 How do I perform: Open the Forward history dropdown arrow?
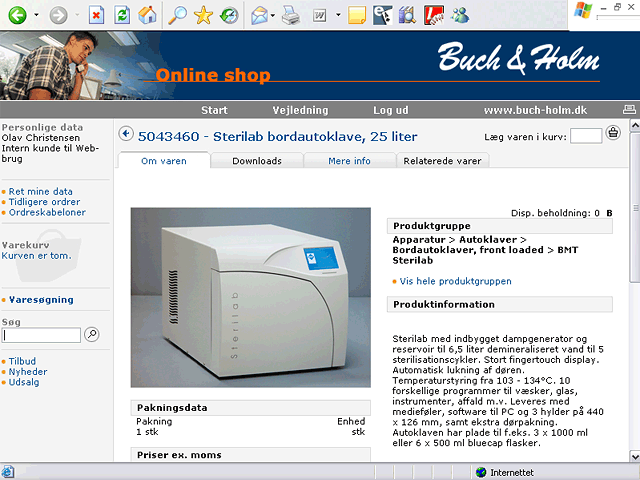[x=77, y=15]
